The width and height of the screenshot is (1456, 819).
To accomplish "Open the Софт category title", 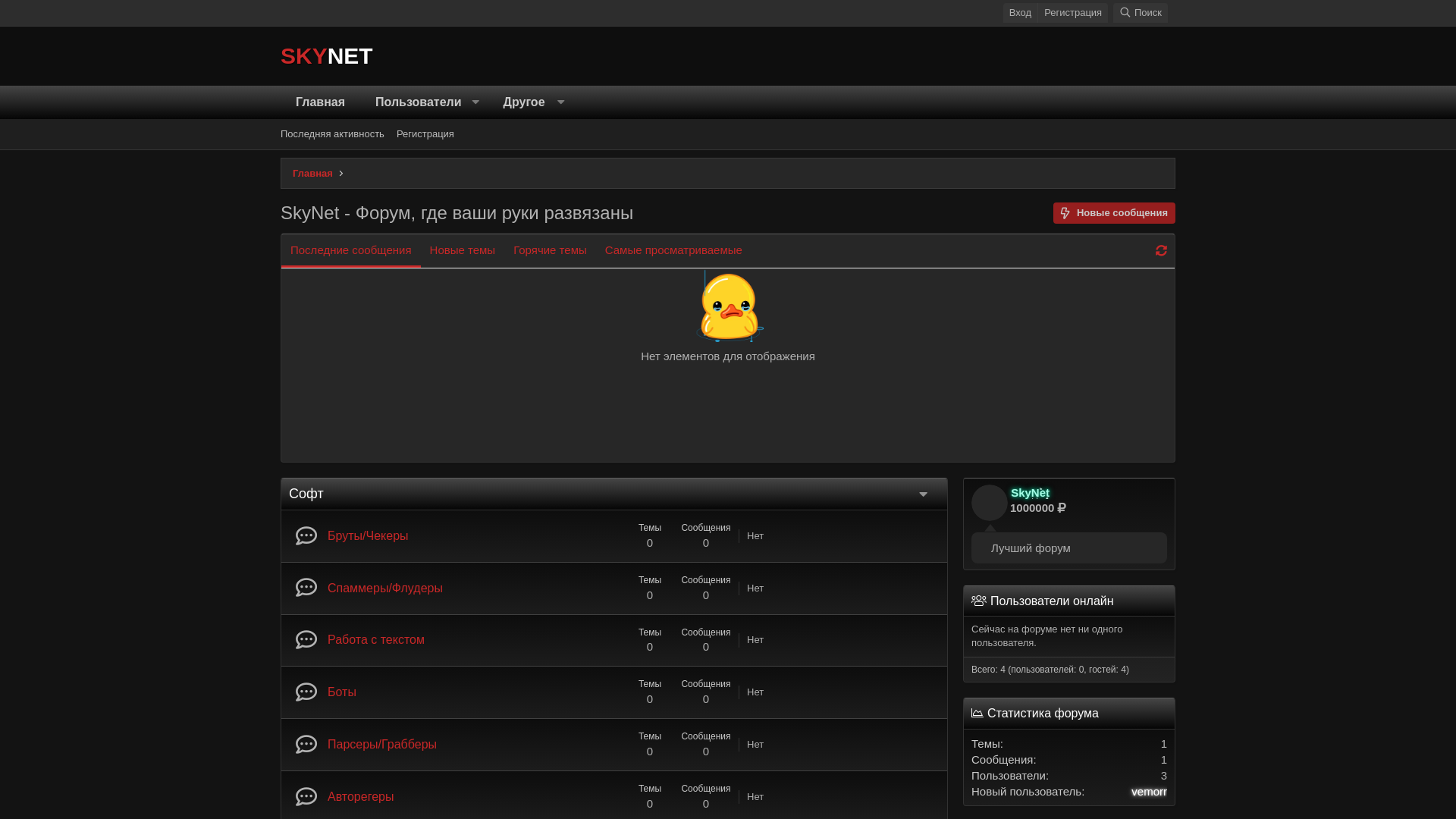I will (x=306, y=494).
